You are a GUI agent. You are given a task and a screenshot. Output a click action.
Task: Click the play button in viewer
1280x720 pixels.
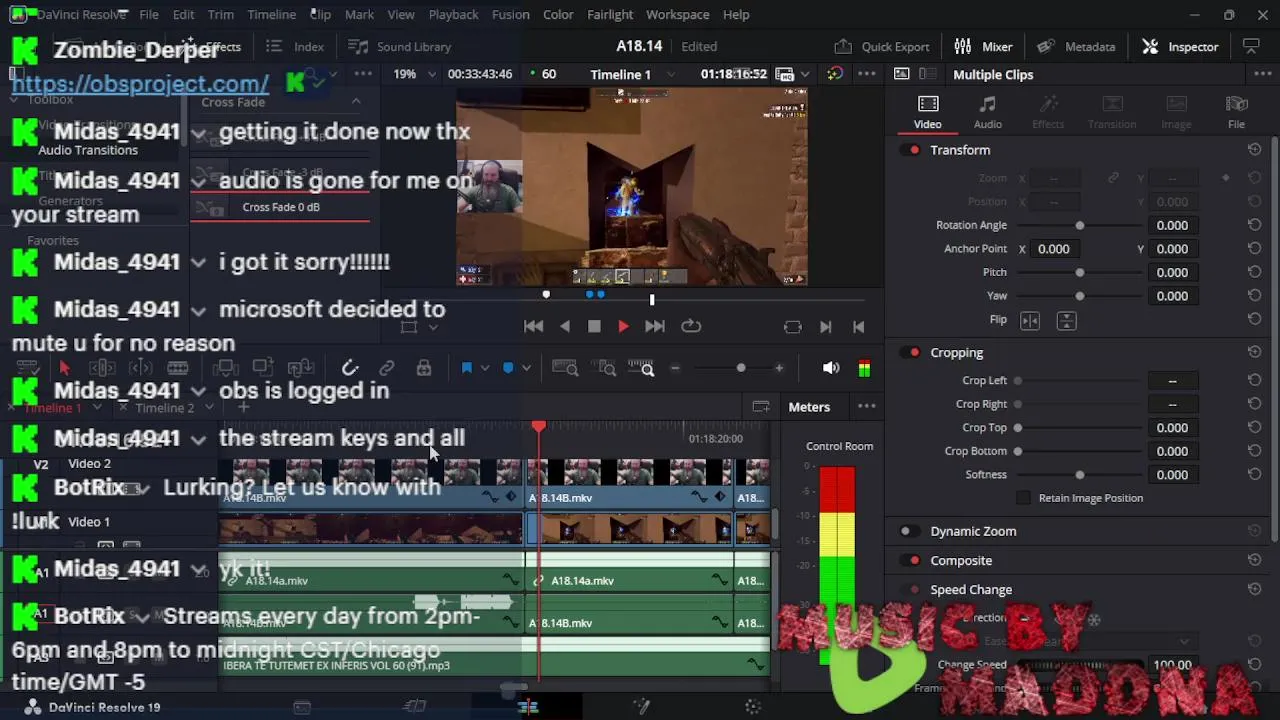[x=623, y=326]
